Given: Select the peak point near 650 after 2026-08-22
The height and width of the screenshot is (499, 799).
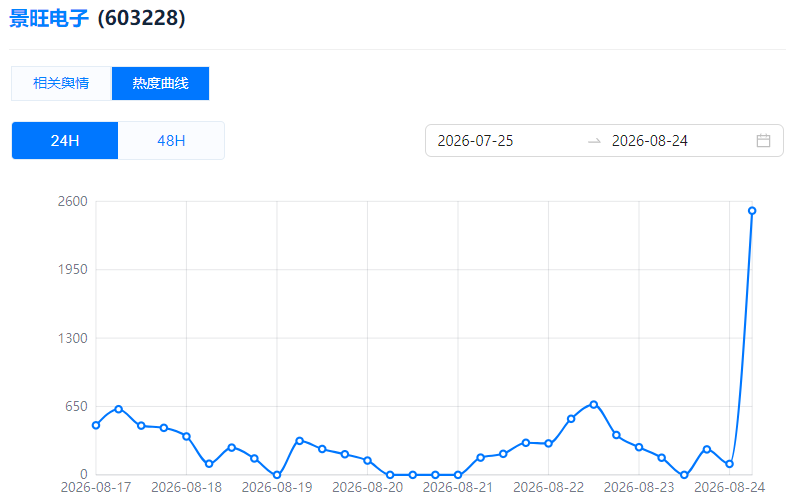Looking at the screenshot, I should [x=594, y=404].
